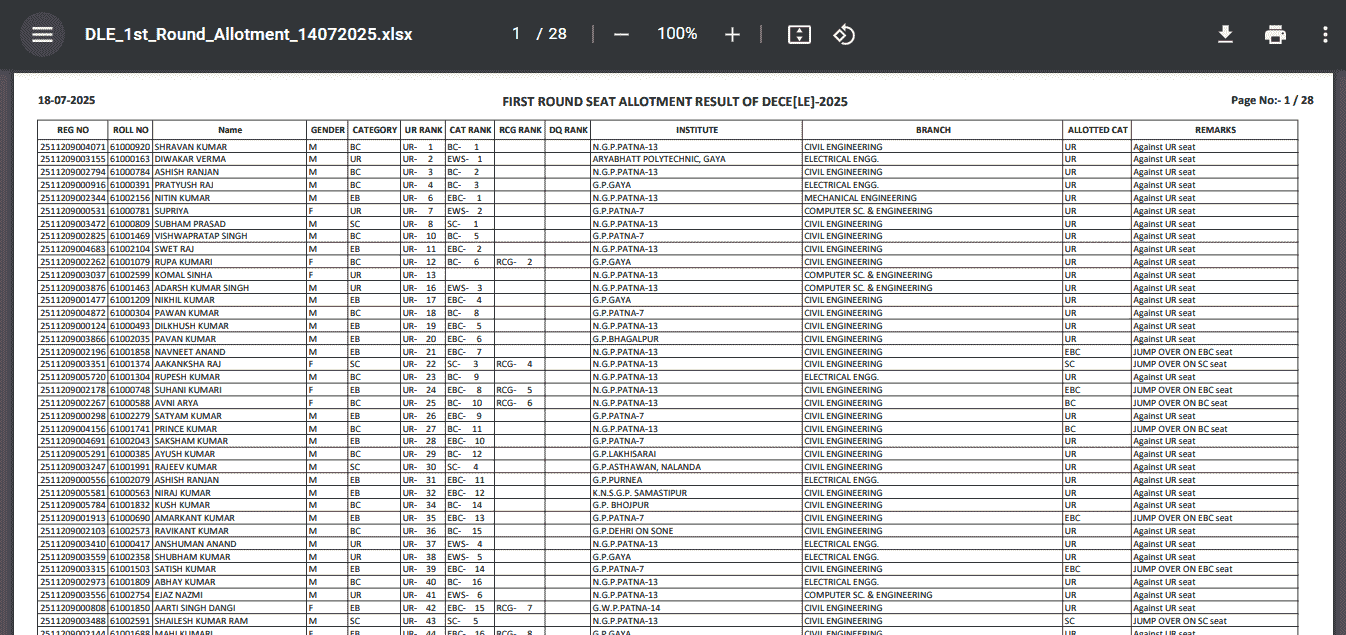The height and width of the screenshot is (635, 1346).
Task: Click the First Round Seat Allotment heading
Action: tap(674, 101)
